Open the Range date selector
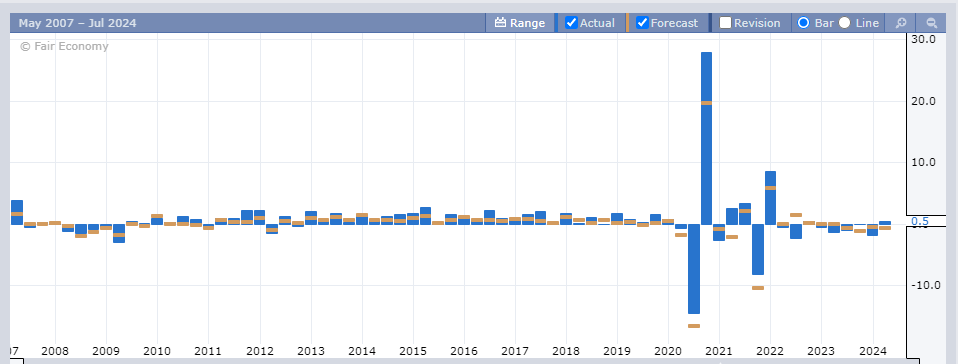Screen dimensions: 958x364 click(519, 23)
